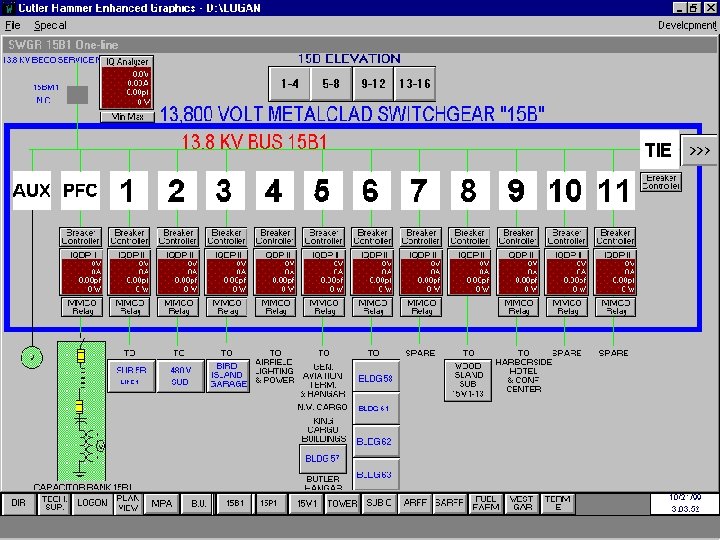Switch to the 15P1 screen
The height and width of the screenshot is (540, 720).
point(270,504)
